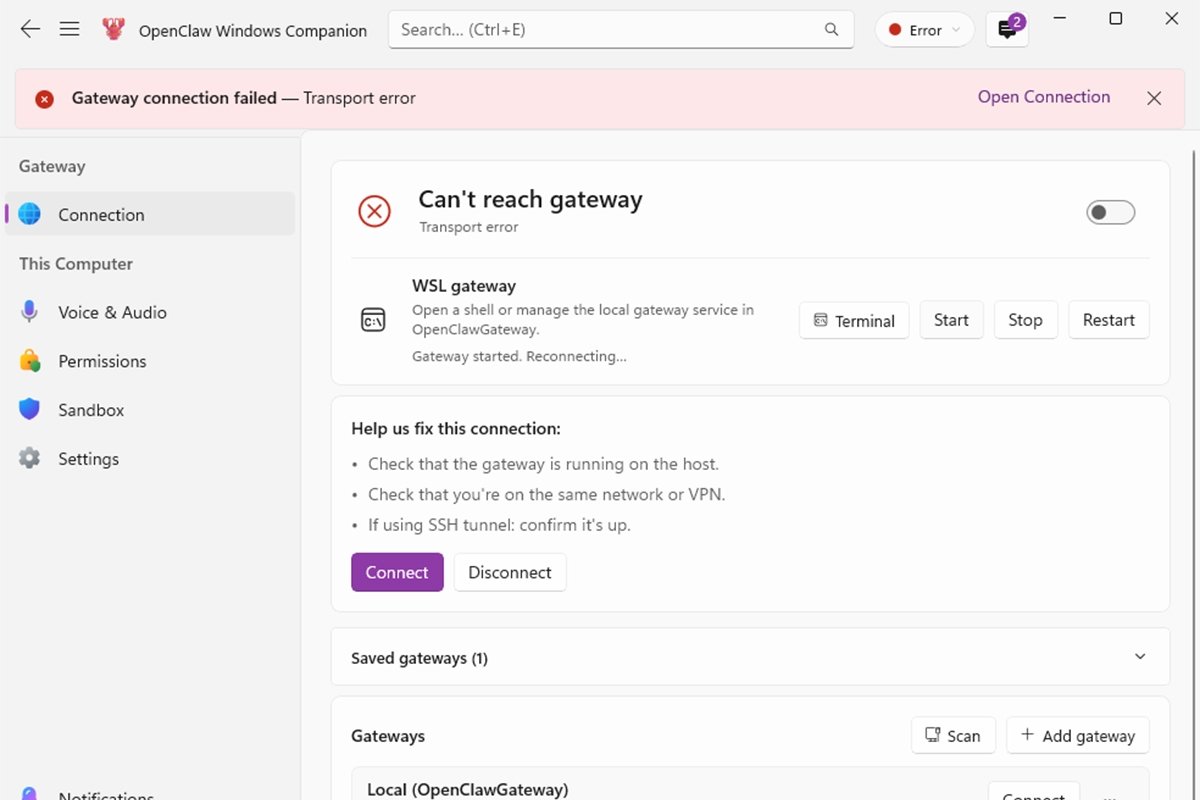Click the search magnifier icon
The height and width of the screenshot is (800, 1200).
[831, 30]
